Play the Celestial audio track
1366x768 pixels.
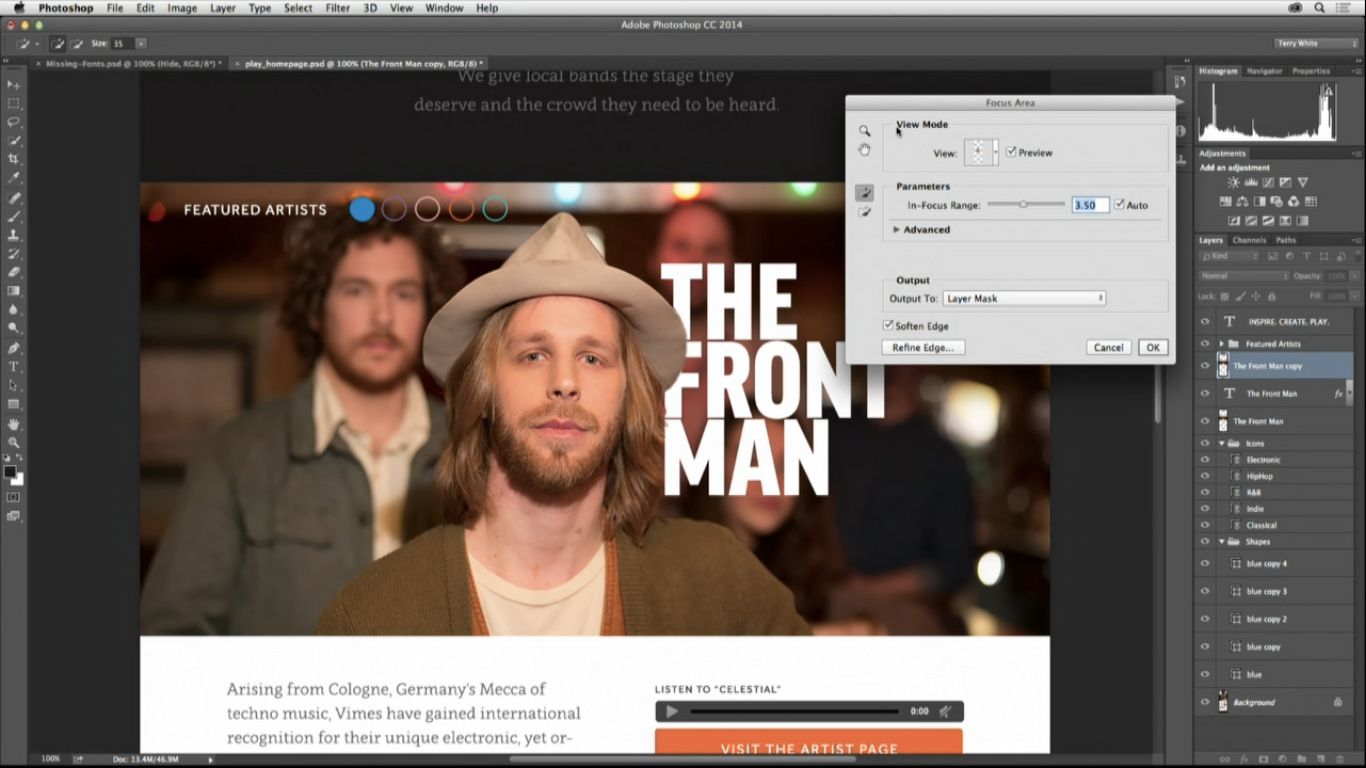tap(672, 711)
